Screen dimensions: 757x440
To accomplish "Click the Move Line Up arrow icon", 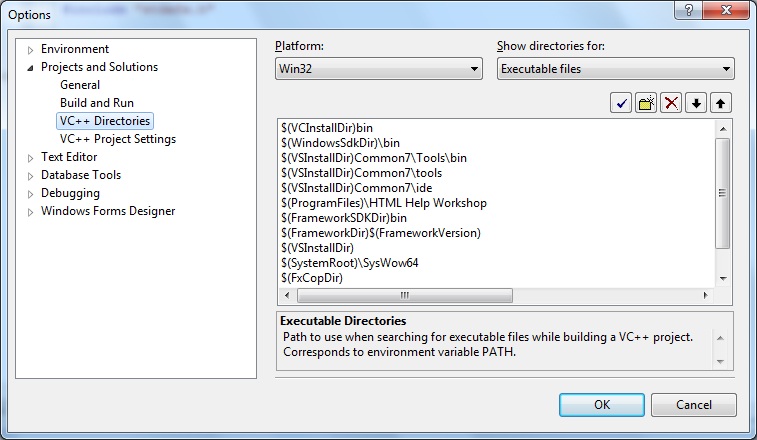I will click(721, 103).
